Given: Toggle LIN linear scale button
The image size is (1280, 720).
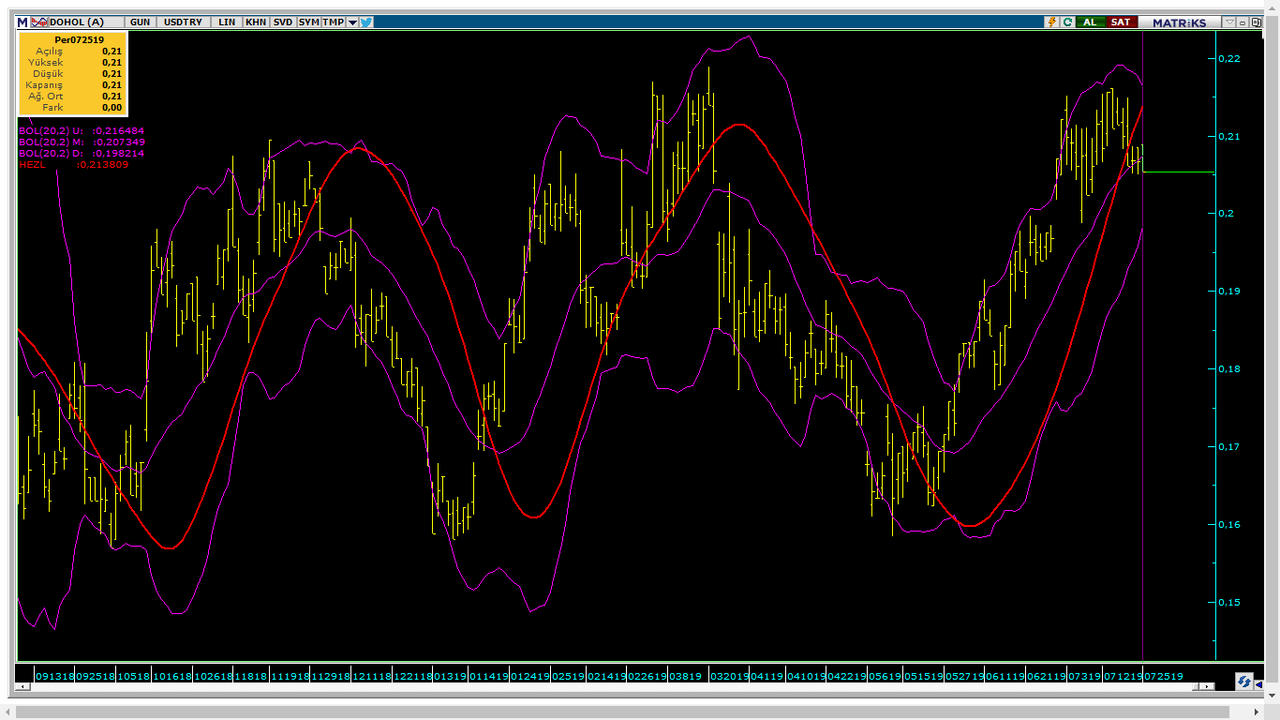Looking at the screenshot, I should (227, 22).
